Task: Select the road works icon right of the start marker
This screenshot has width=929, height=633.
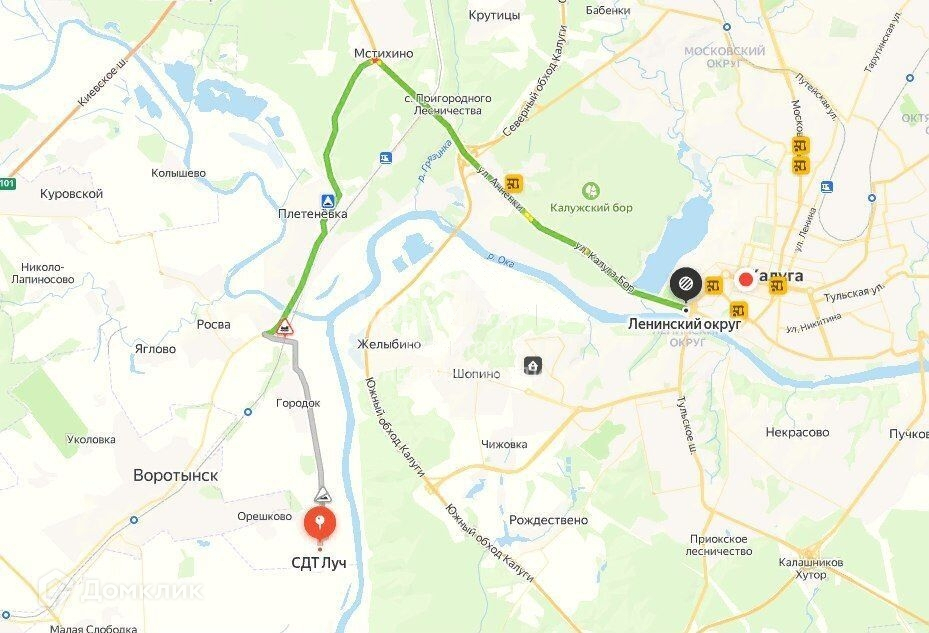Action: [713, 286]
